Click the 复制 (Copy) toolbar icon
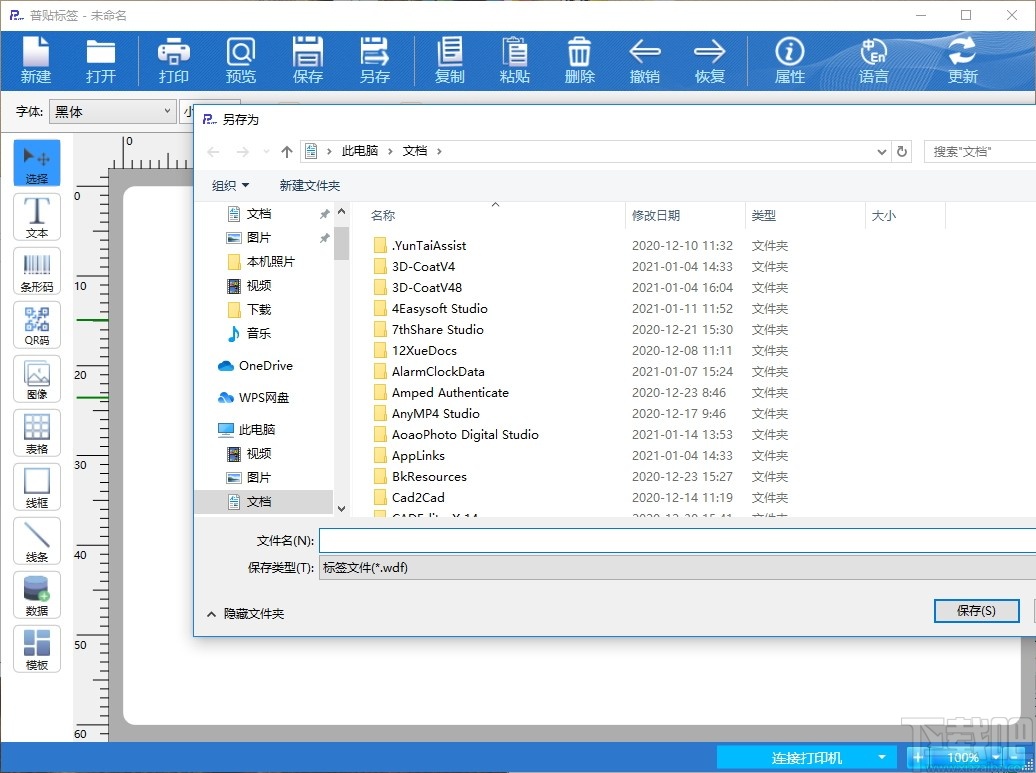Image resolution: width=1036 pixels, height=773 pixels. click(450, 60)
